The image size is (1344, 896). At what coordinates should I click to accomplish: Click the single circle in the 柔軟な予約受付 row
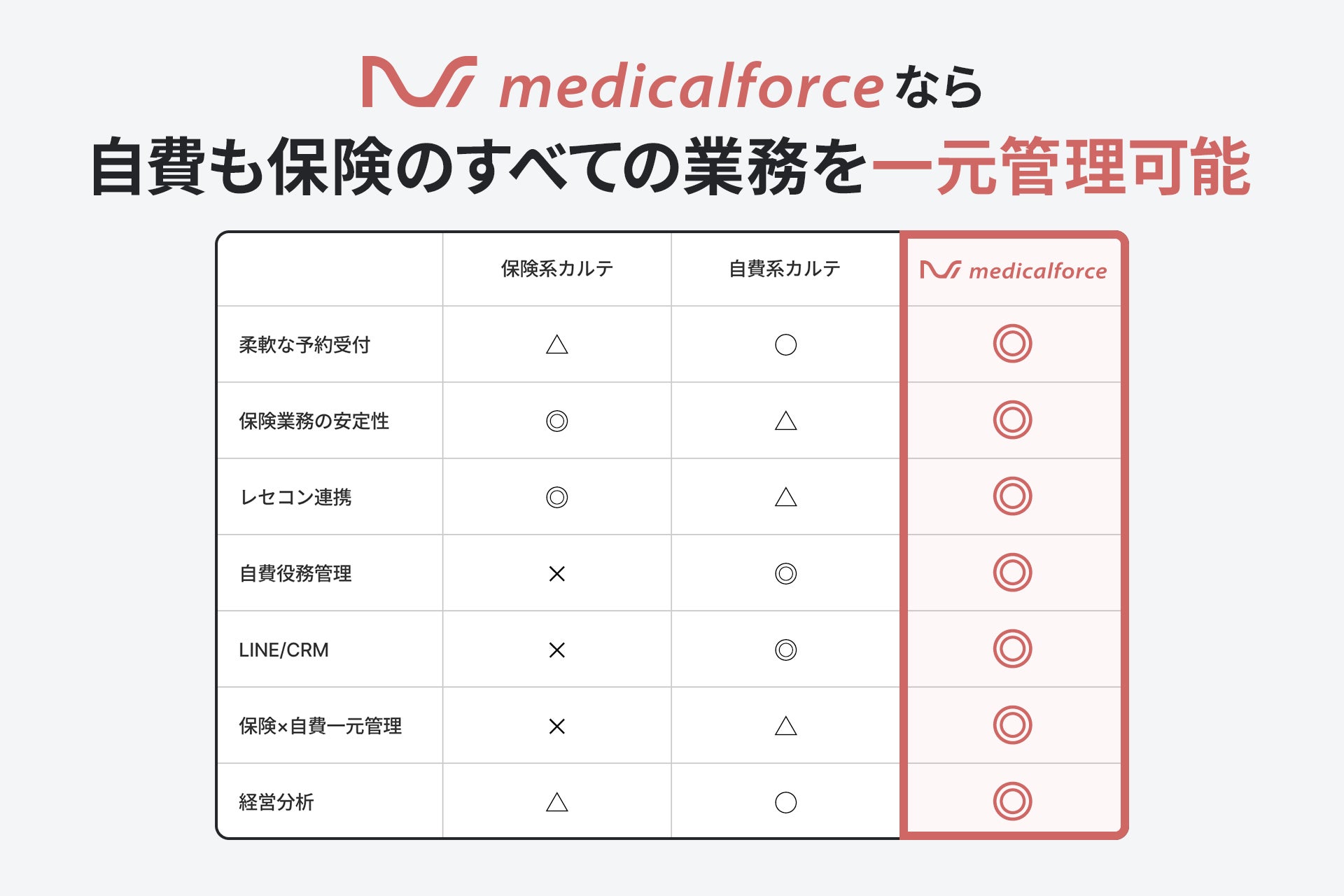coord(785,344)
